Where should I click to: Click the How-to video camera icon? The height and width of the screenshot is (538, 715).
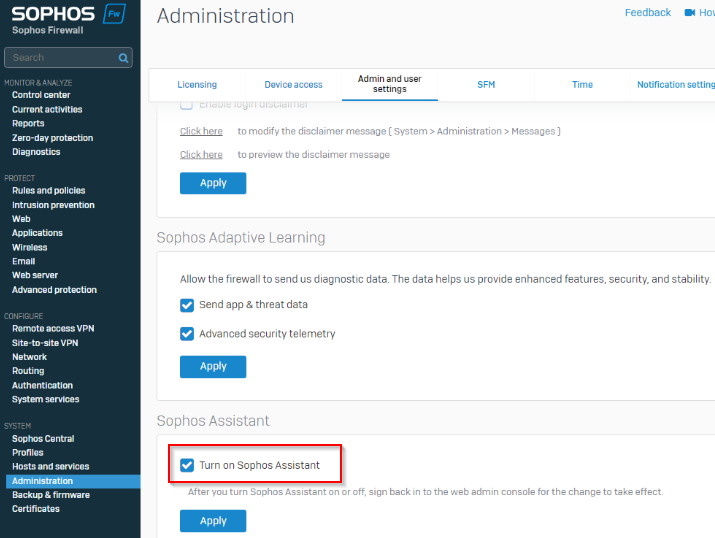689,13
